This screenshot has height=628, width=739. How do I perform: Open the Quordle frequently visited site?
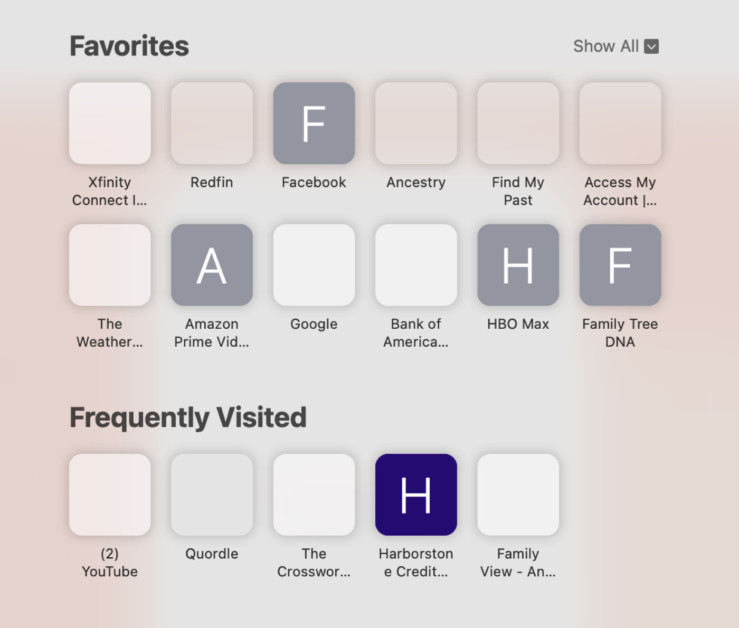click(x=212, y=495)
